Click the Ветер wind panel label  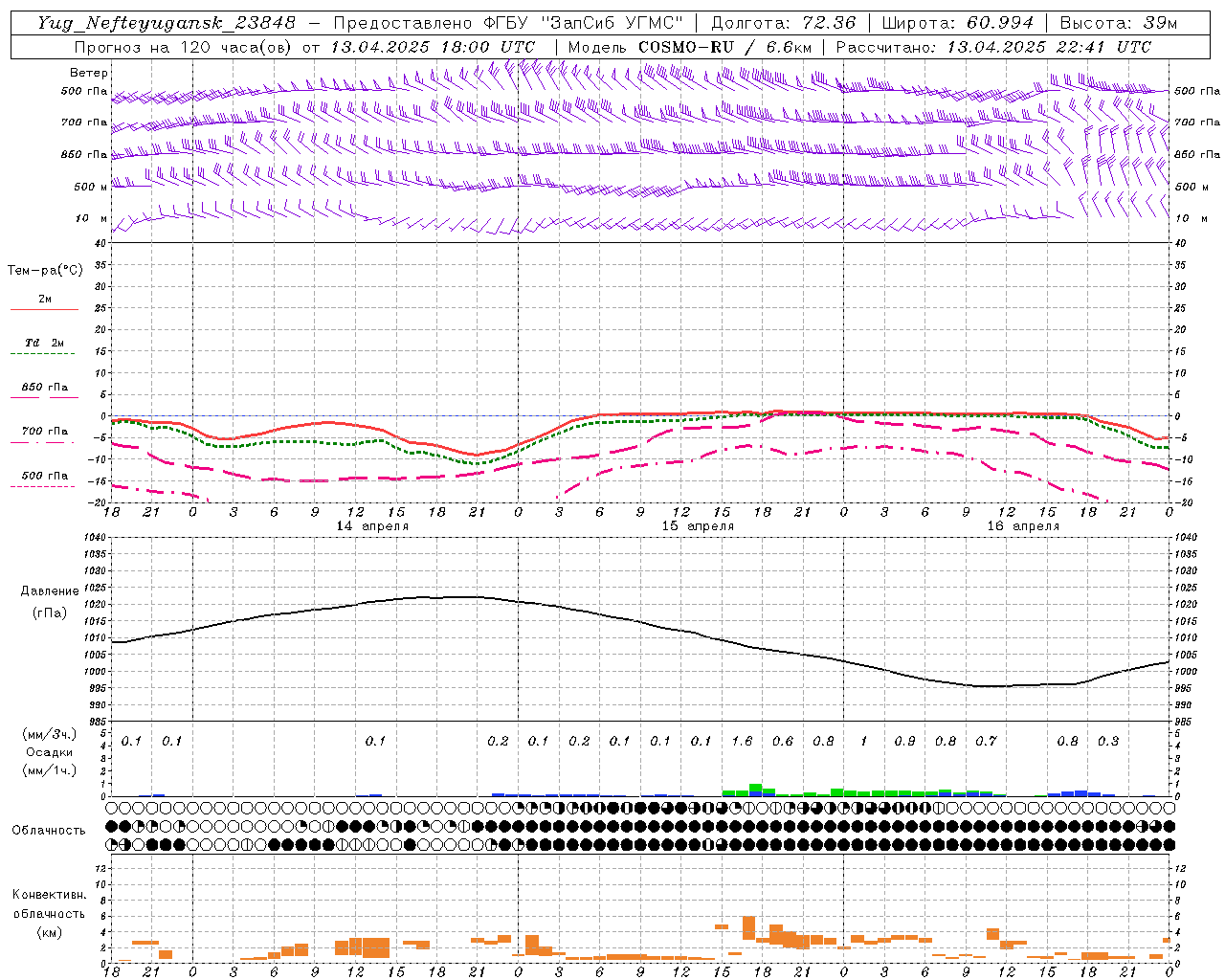pyautogui.click(x=88, y=73)
